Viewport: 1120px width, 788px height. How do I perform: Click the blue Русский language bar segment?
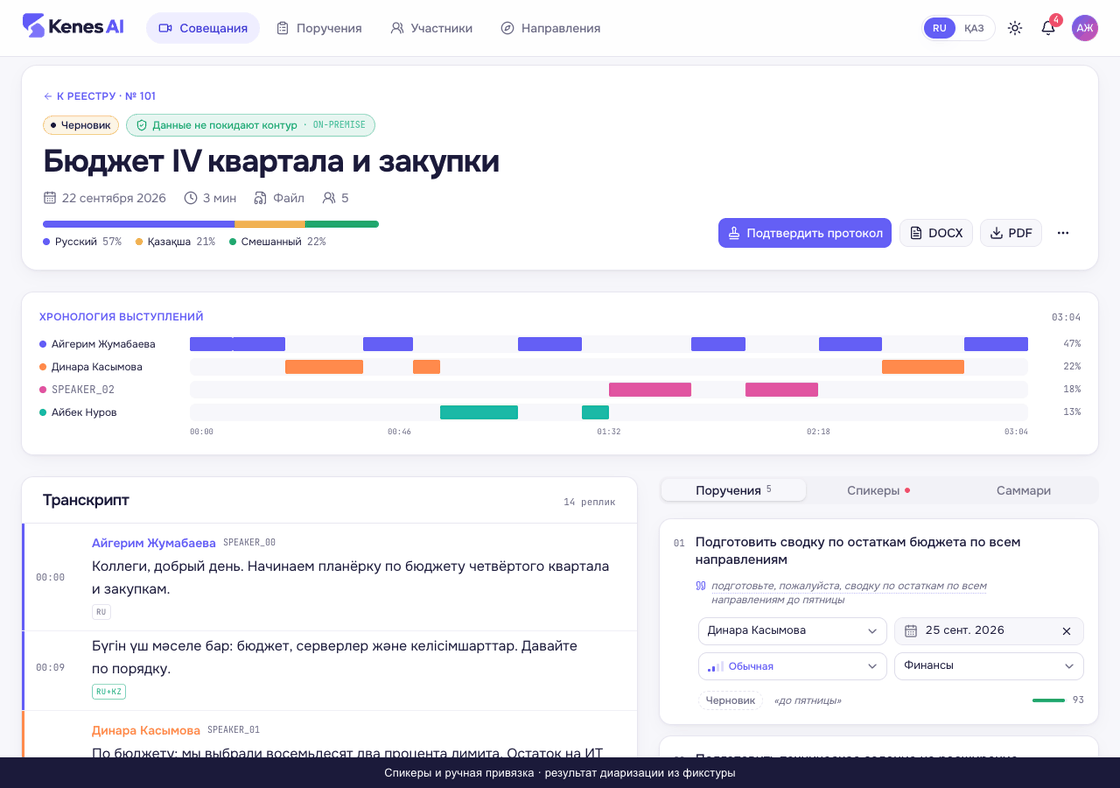[139, 224]
